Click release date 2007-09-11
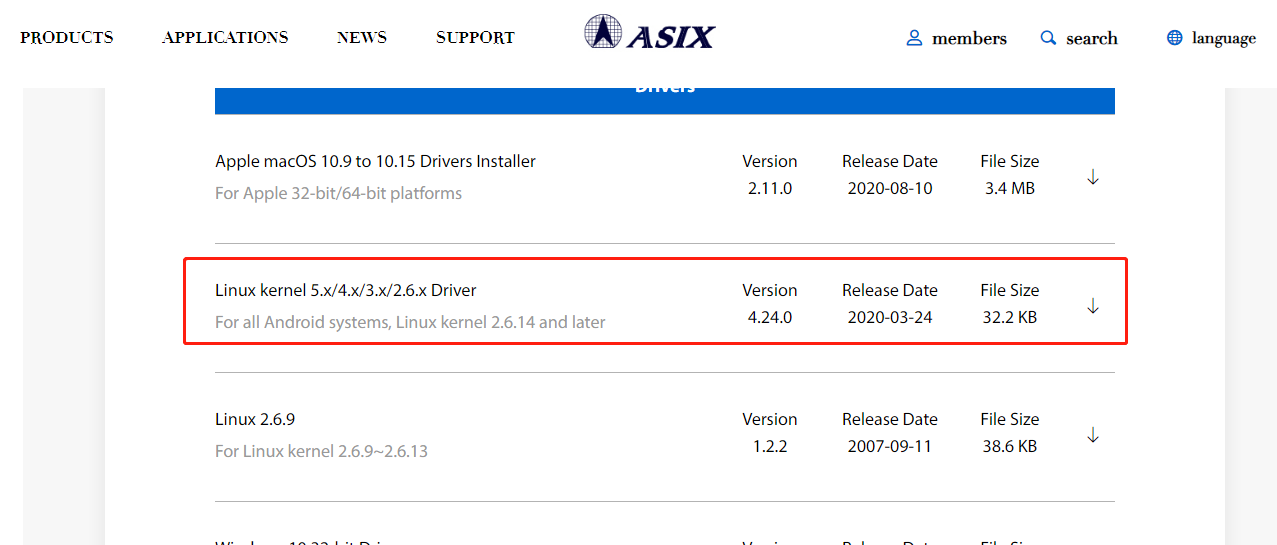The height and width of the screenshot is (545, 1277). pyautogui.click(x=890, y=446)
